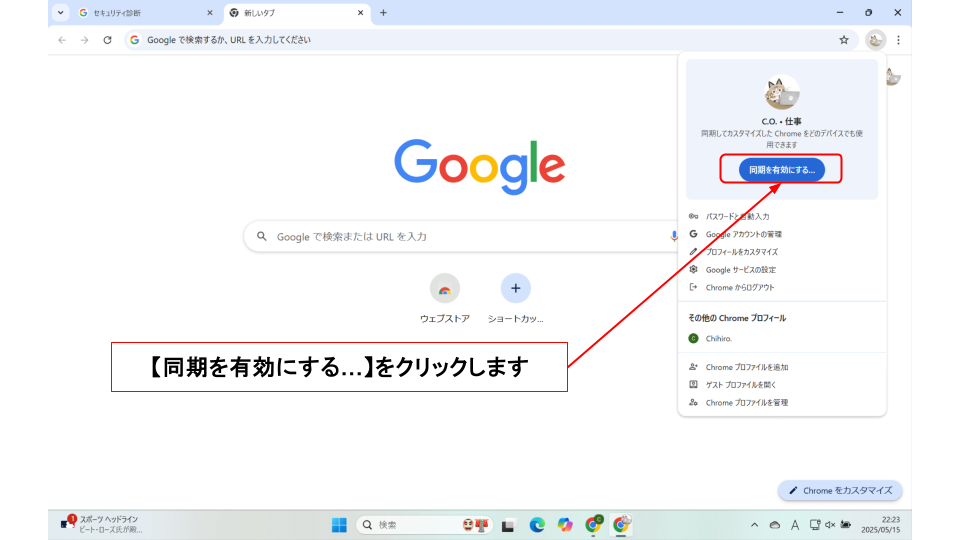This screenshot has width=960, height=540.
Task: Click the Google logo
Action: pos(480,167)
